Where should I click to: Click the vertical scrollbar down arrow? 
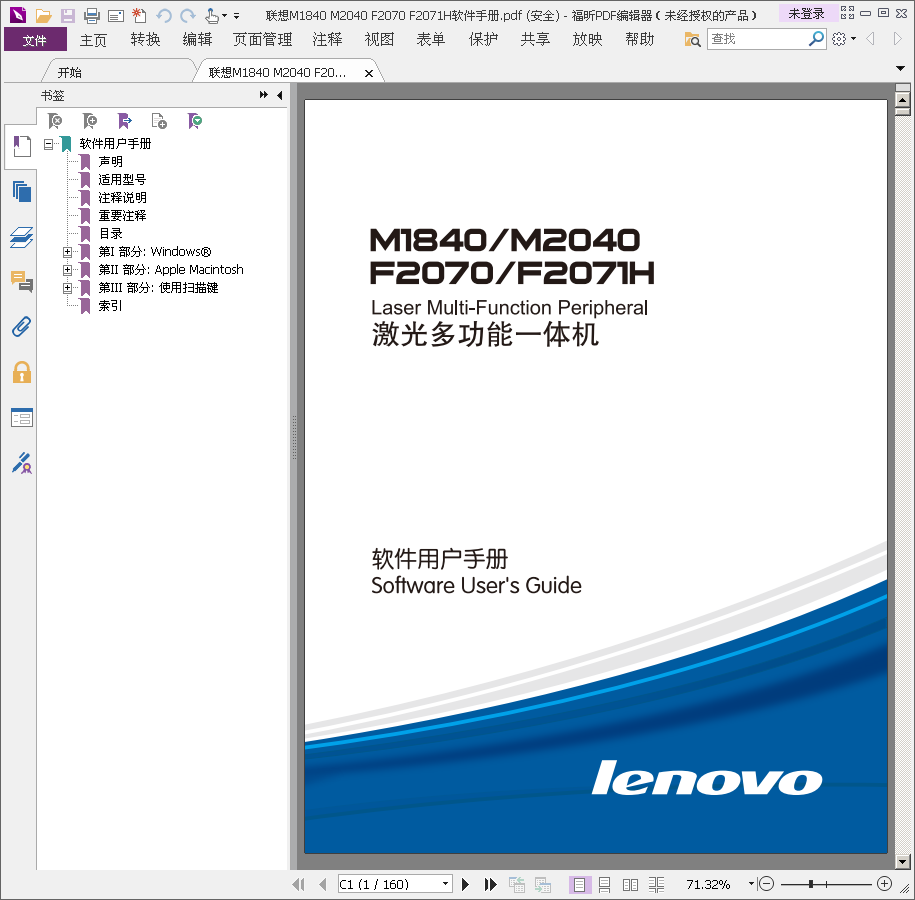pyautogui.click(x=903, y=861)
